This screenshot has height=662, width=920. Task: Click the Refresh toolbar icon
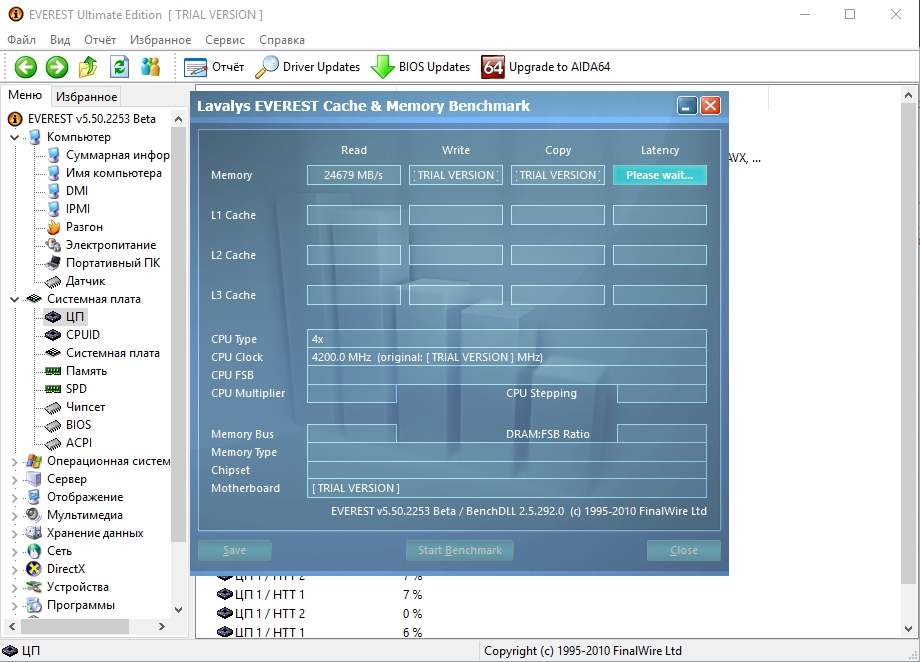119,67
